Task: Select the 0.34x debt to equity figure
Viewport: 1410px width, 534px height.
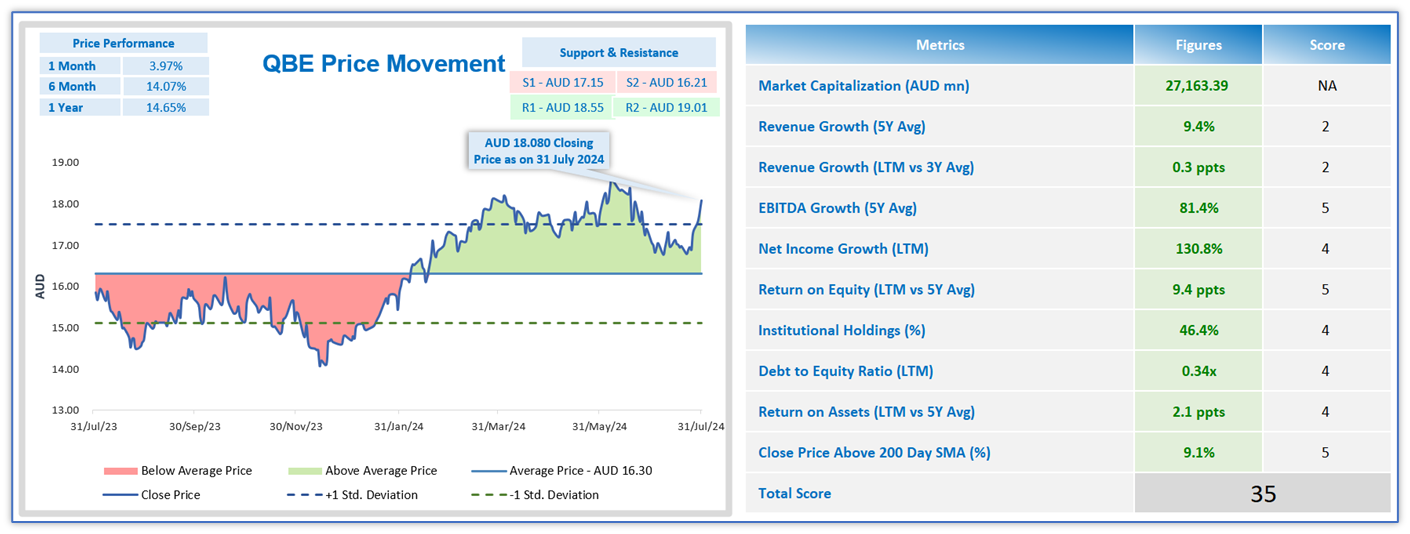Action: tap(1198, 371)
